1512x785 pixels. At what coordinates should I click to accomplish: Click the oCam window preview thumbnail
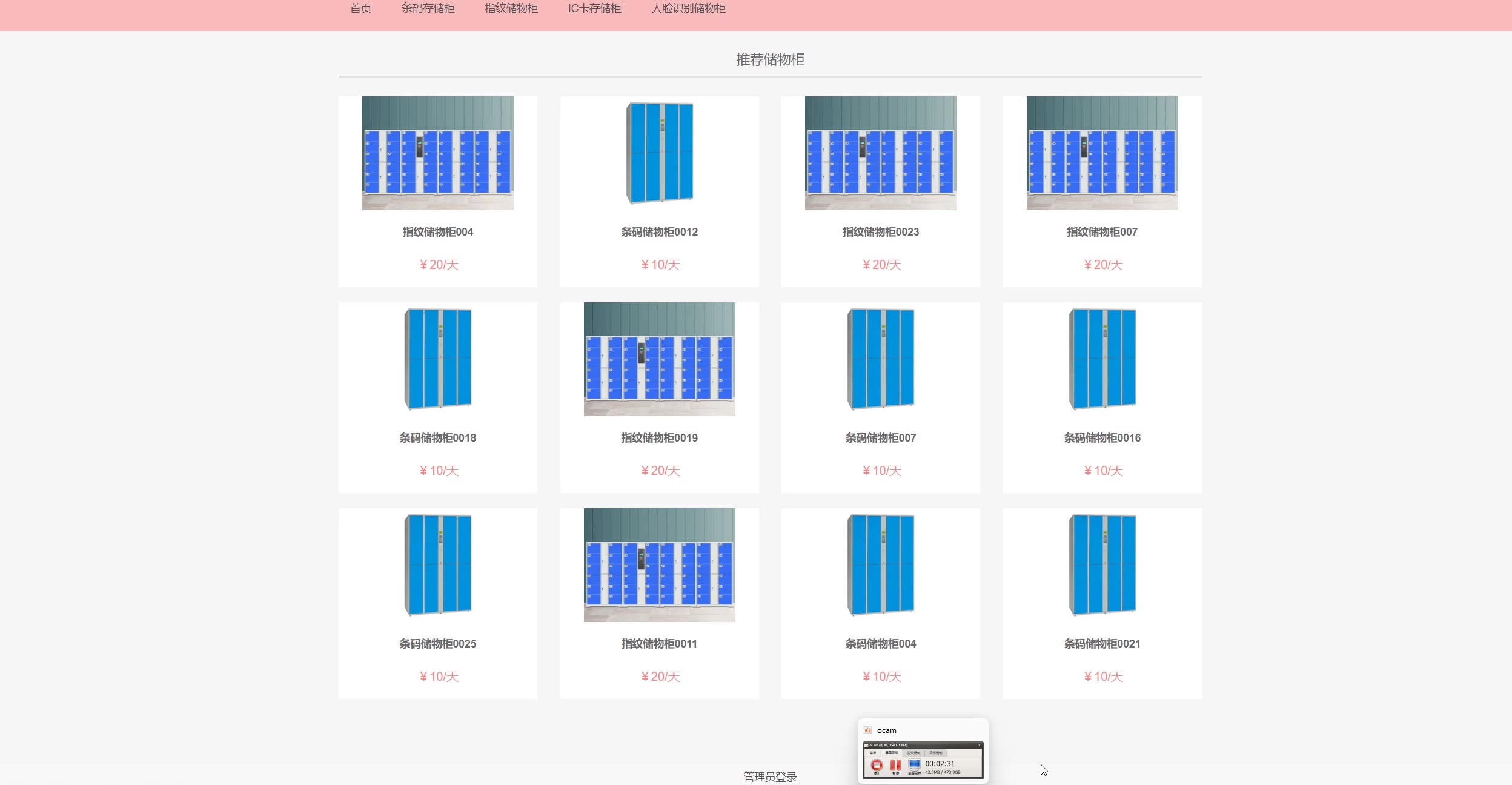pyautogui.click(x=923, y=760)
